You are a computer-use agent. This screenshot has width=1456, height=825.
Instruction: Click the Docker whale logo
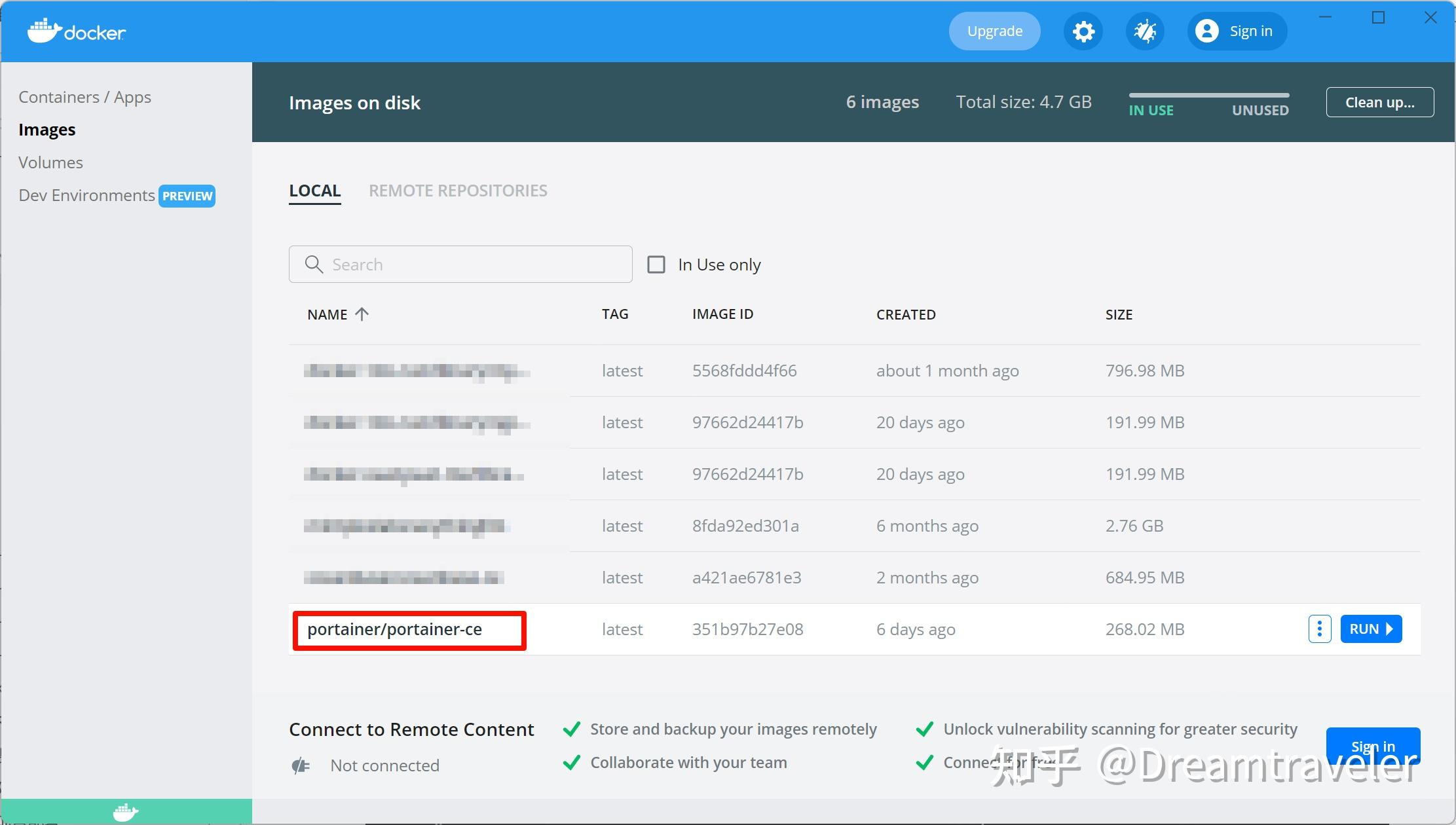[x=44, y=29]
